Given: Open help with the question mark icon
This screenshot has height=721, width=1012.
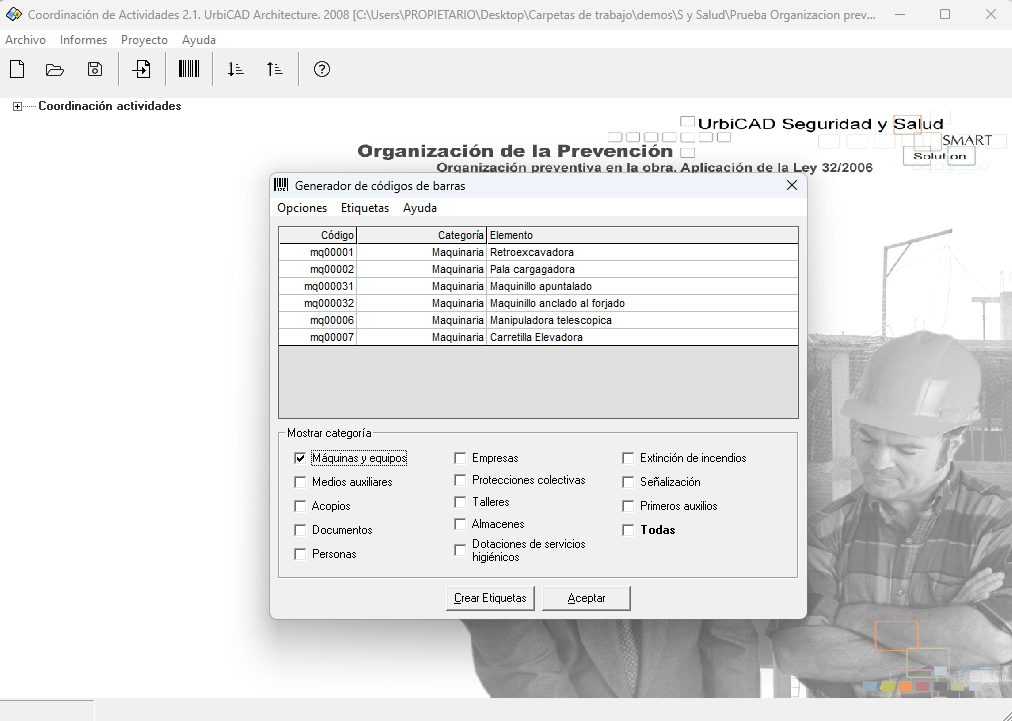Looking at the screenshot, I should 322,69.
